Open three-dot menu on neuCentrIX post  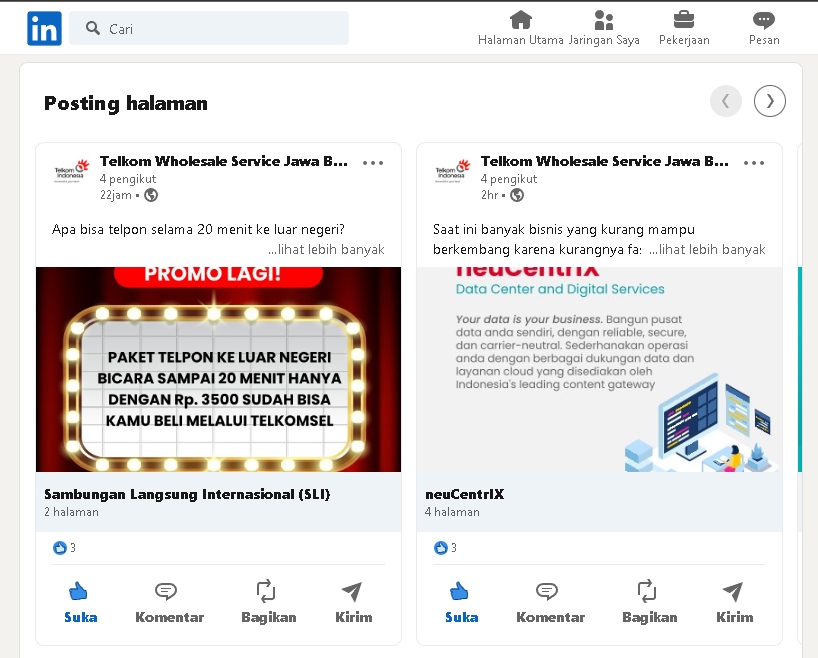pos(754,163)
